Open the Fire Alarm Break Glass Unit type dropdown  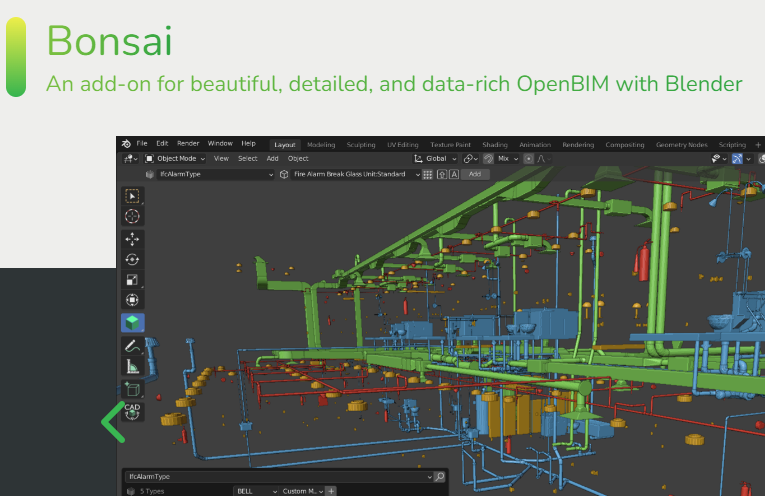click(x=356, y=174)
